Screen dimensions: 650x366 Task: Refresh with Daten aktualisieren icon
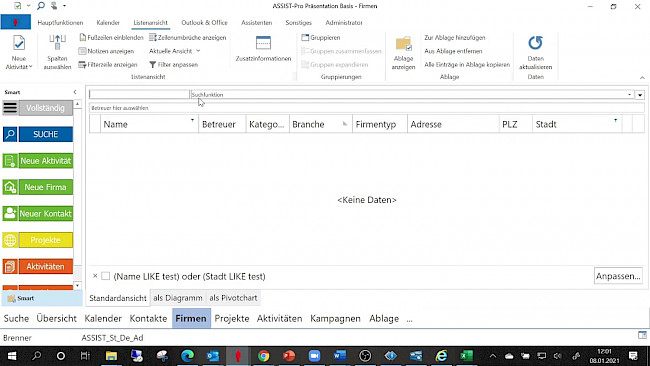(x=536, y=43)
